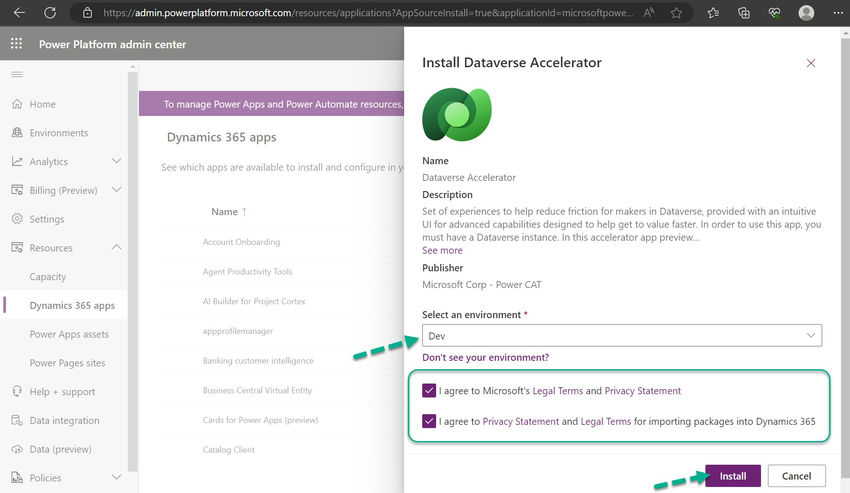
Task: Click the Analytics chart icon
Action: point(17,161)
